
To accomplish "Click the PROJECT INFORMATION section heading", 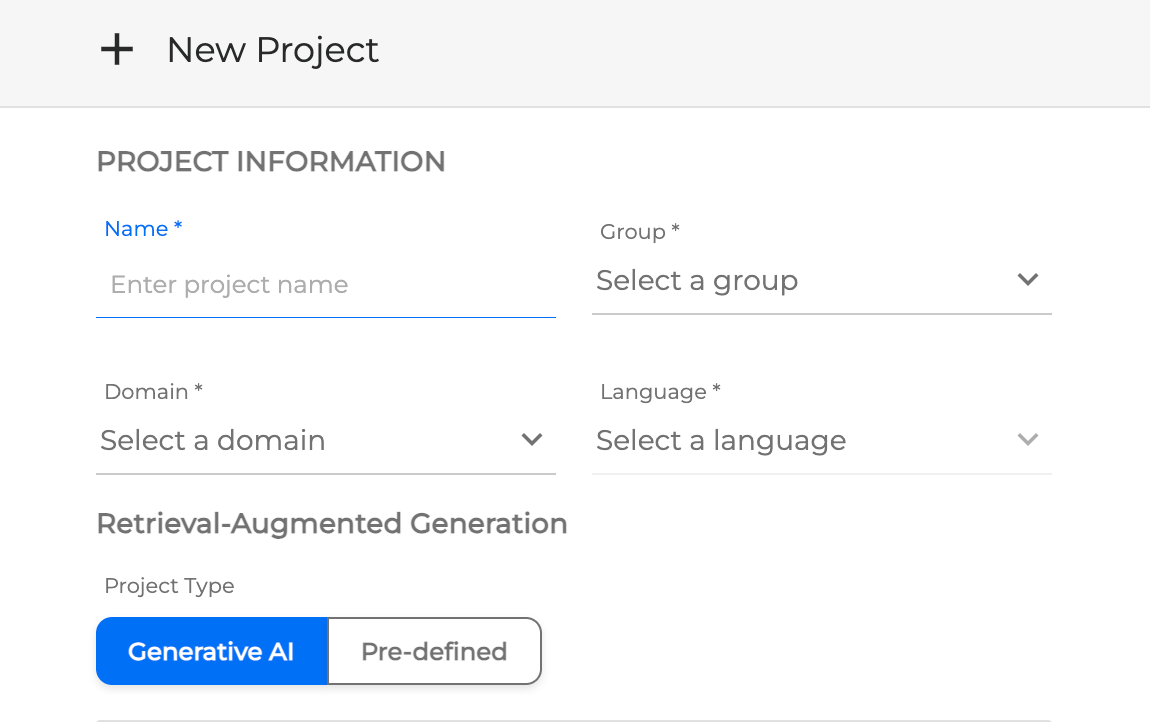I will tap(271, 162).
